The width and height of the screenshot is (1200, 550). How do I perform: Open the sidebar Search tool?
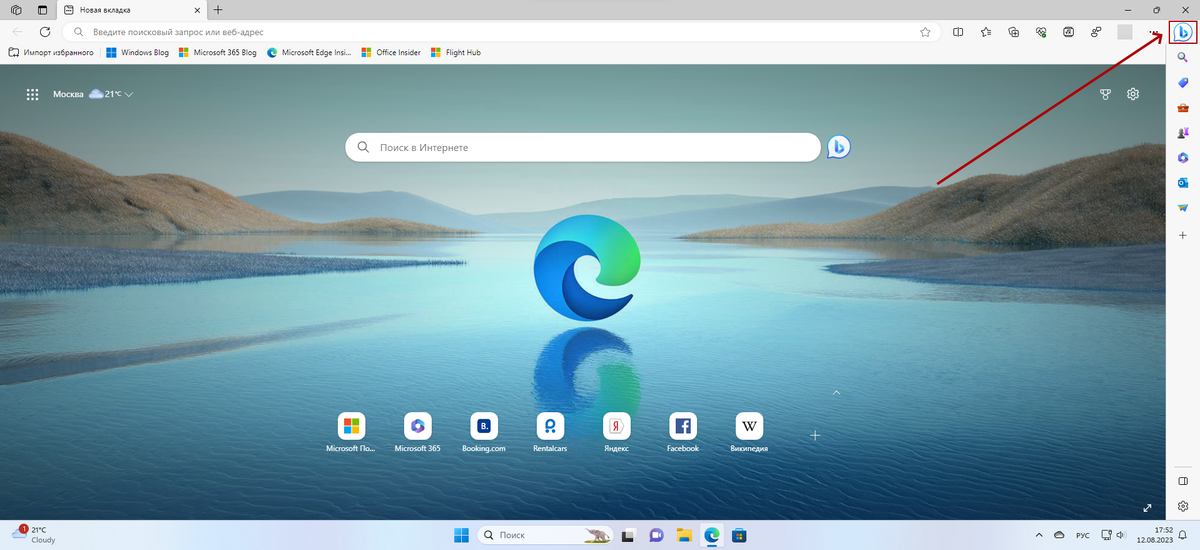pos(1183,58)
